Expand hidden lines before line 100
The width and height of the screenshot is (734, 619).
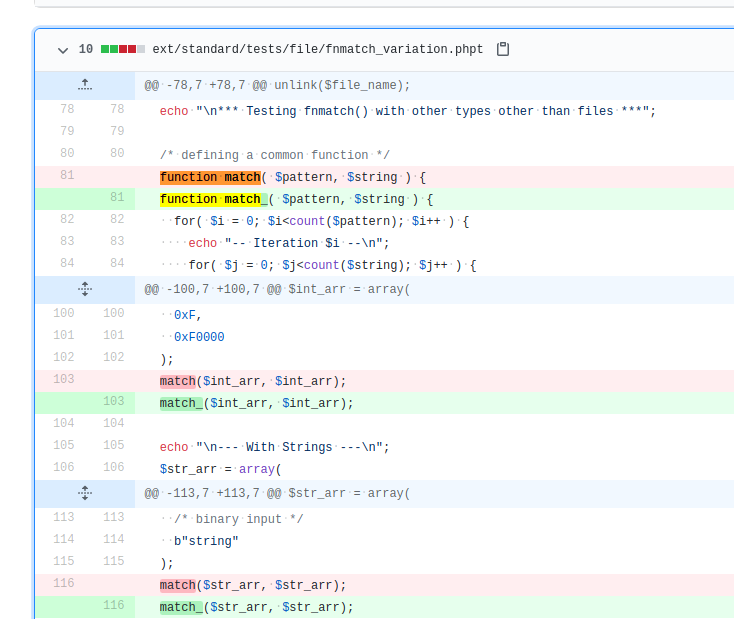click(x=85, y=289)
